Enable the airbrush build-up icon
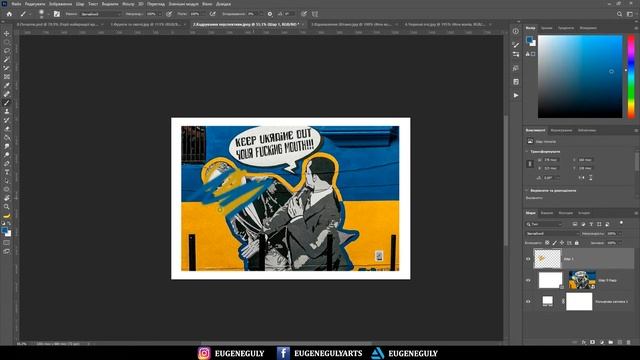640x360 pixels. pyautogui.click(x=213, y=14)
